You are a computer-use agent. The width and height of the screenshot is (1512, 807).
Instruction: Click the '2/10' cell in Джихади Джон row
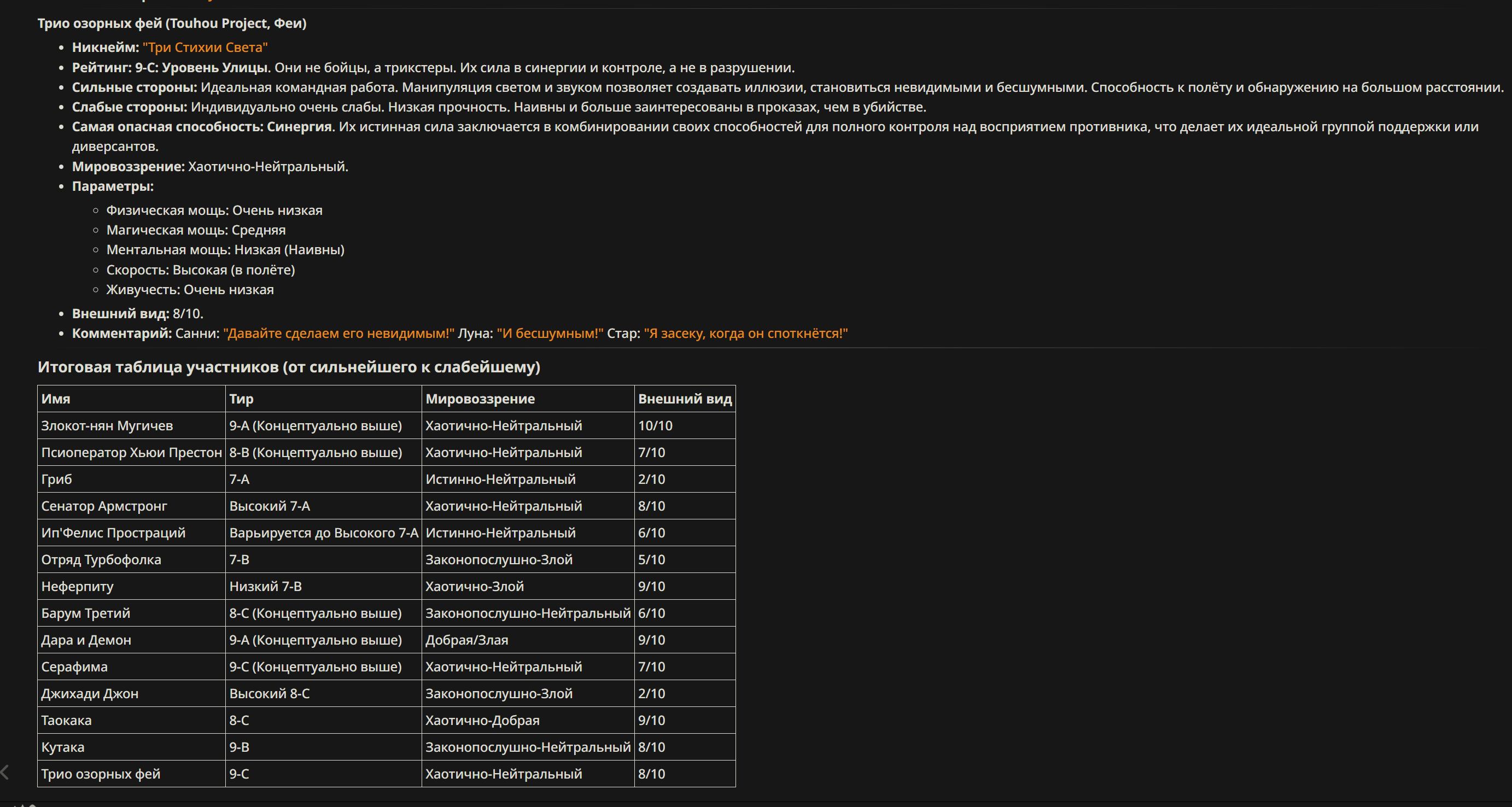685,694
